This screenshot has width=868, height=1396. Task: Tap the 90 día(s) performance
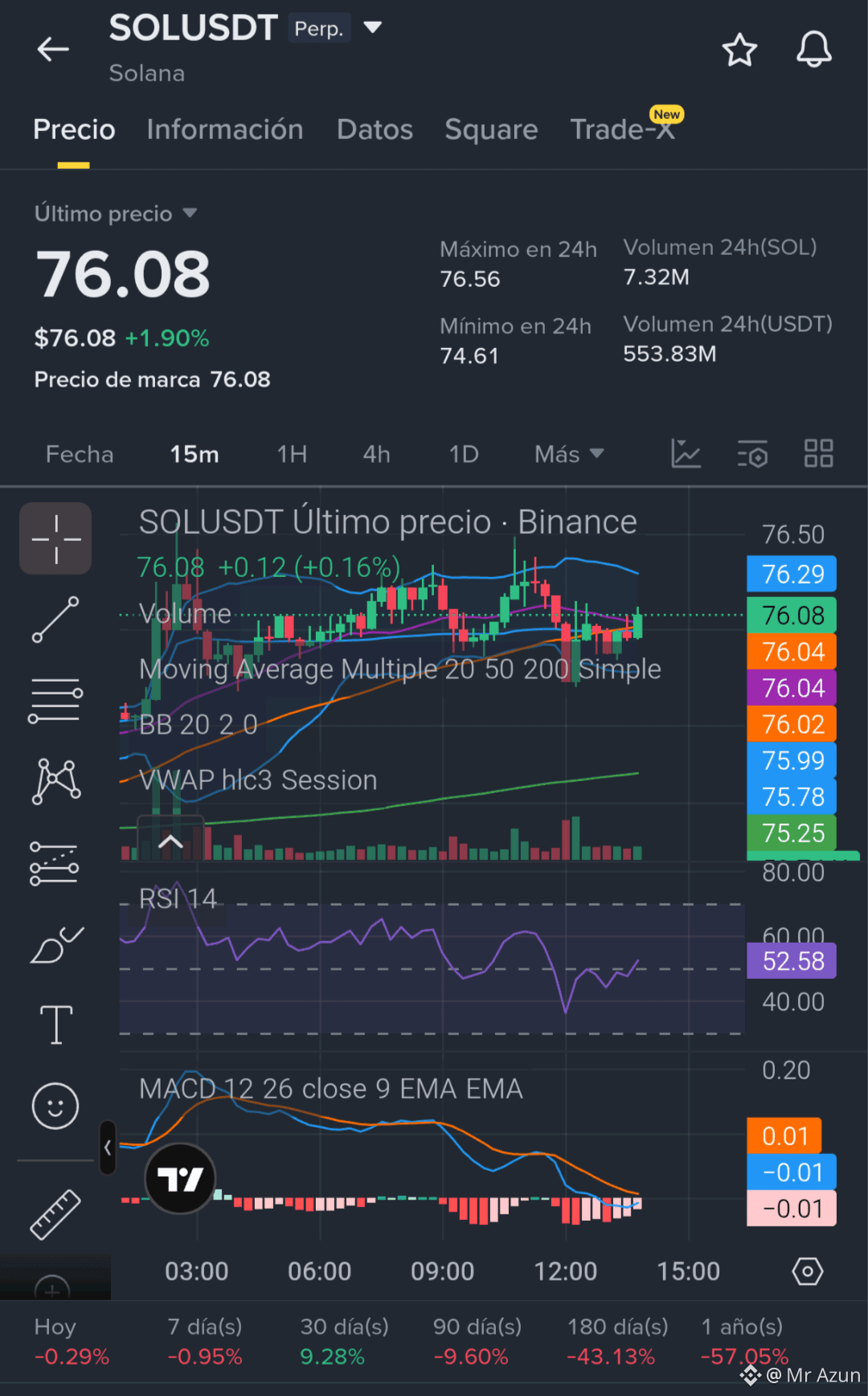477,1341
